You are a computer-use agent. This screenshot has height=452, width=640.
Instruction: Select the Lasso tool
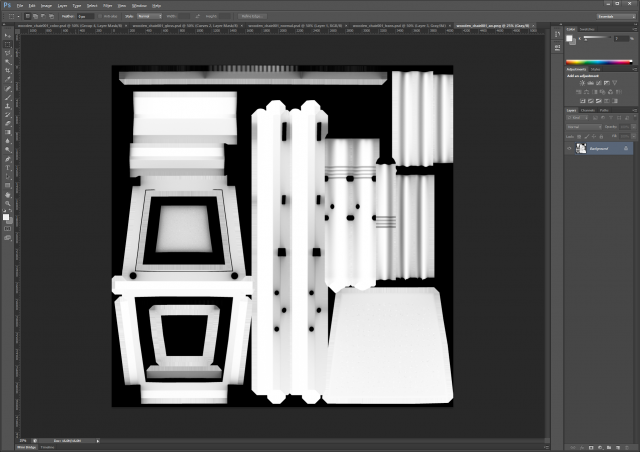point(7,53)
